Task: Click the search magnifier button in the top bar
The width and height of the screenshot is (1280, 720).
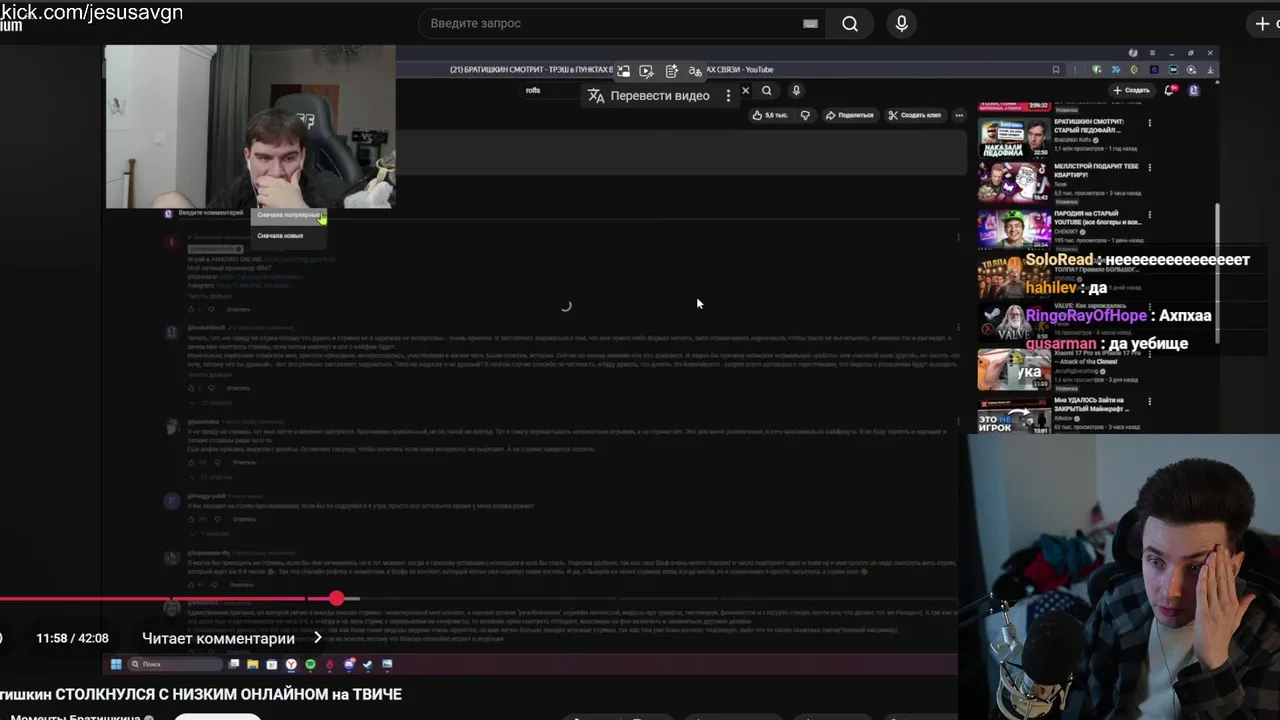Action: 850,24
